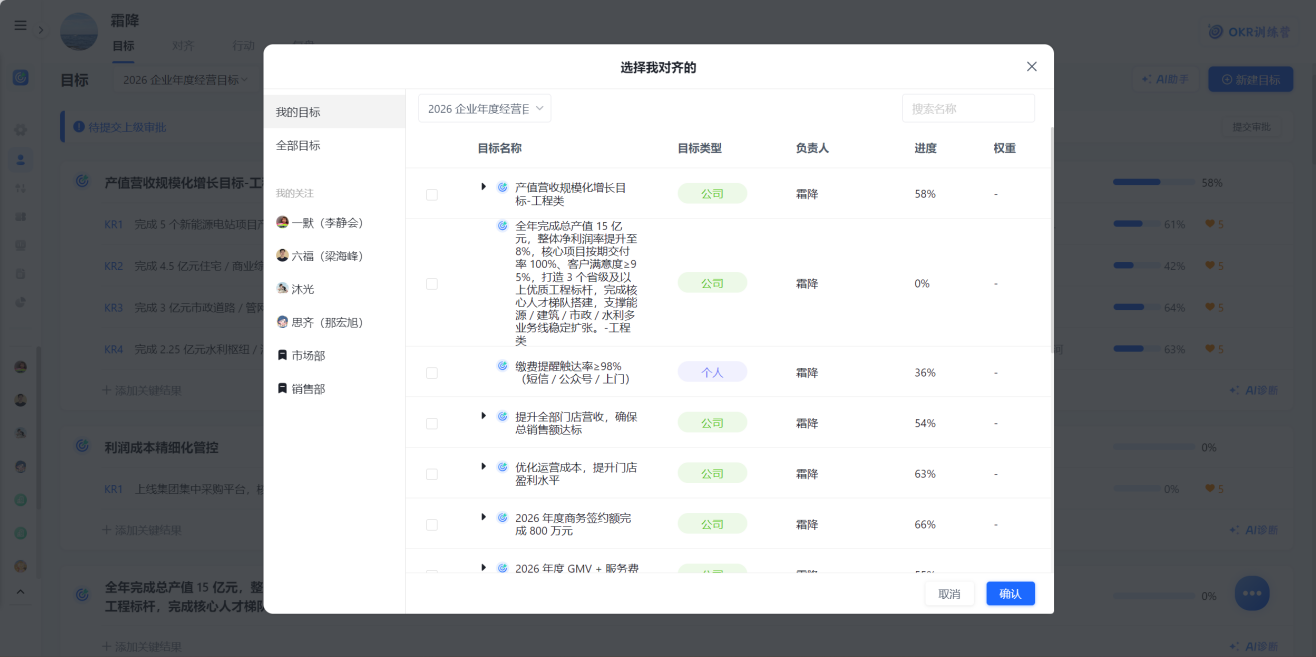
Task: Click the floating chat bubble with three dots
Action: click(x=1252, y=593)
